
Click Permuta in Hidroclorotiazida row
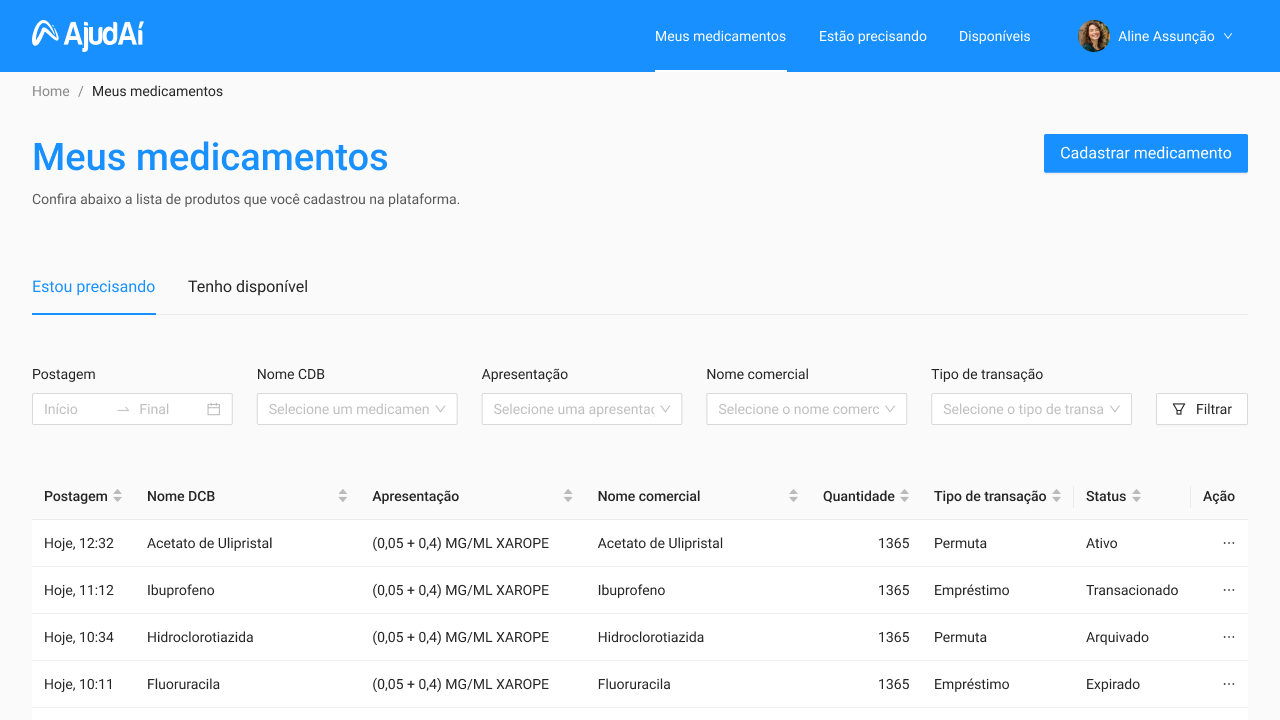pos(960,637)
